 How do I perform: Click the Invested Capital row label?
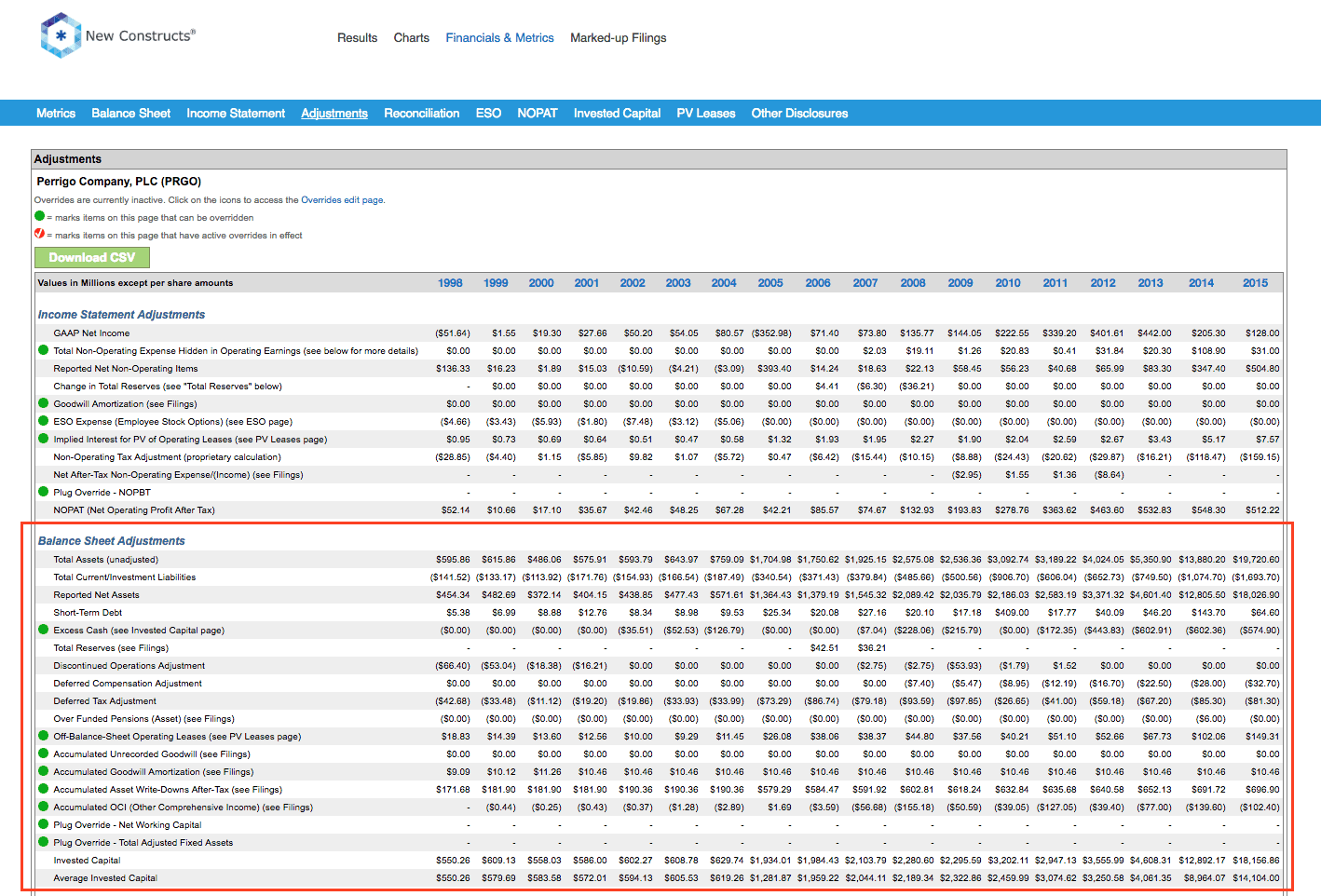pyautogui.click(x=87, y=861)
